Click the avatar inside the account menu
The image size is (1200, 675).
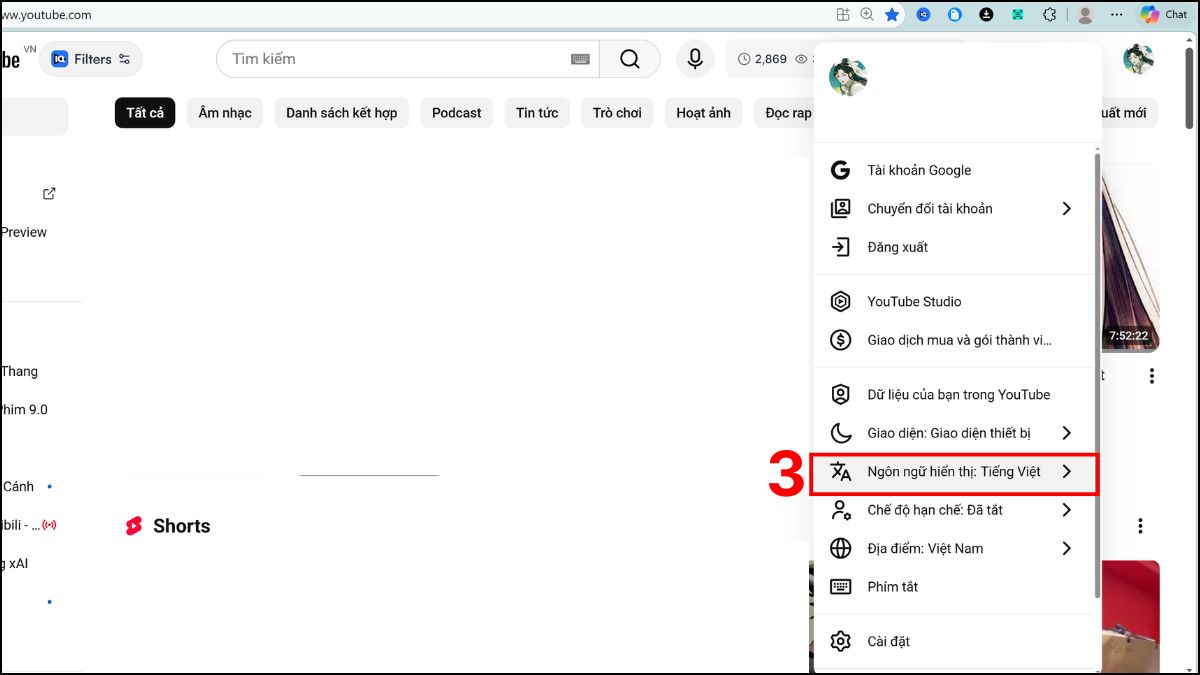click(x=848, y=77)
